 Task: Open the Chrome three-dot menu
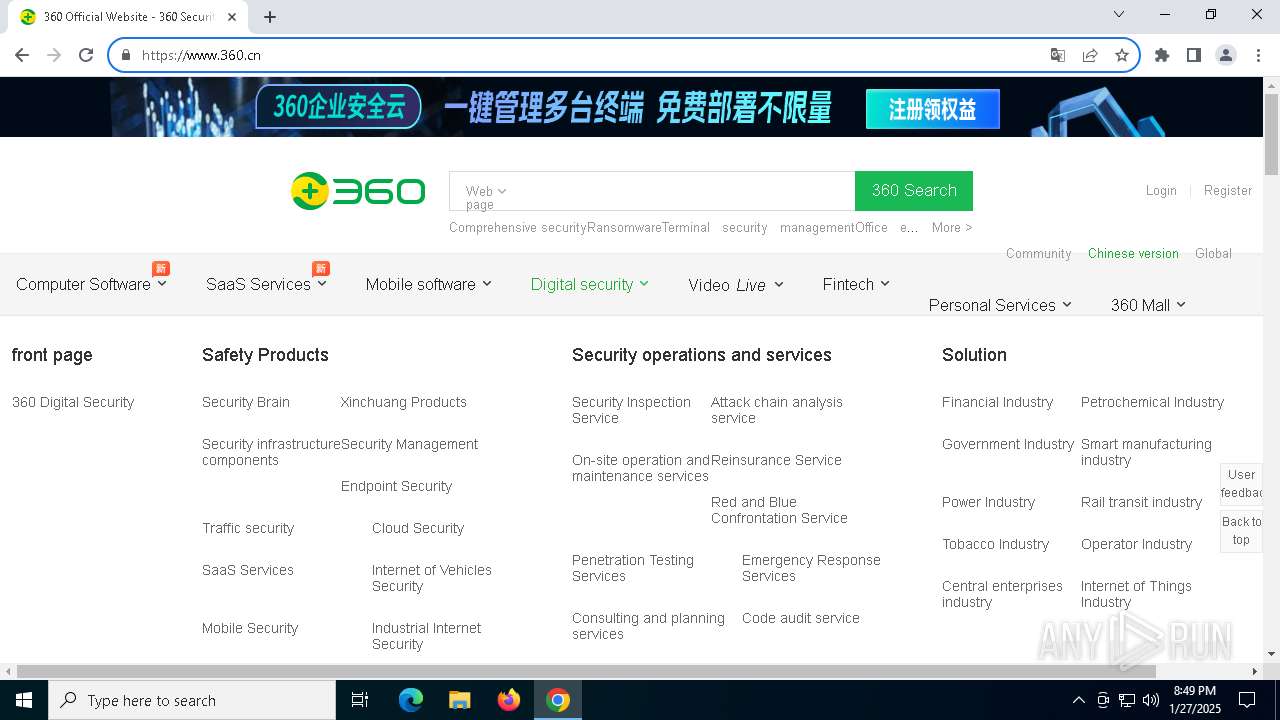click(1258, 55)
